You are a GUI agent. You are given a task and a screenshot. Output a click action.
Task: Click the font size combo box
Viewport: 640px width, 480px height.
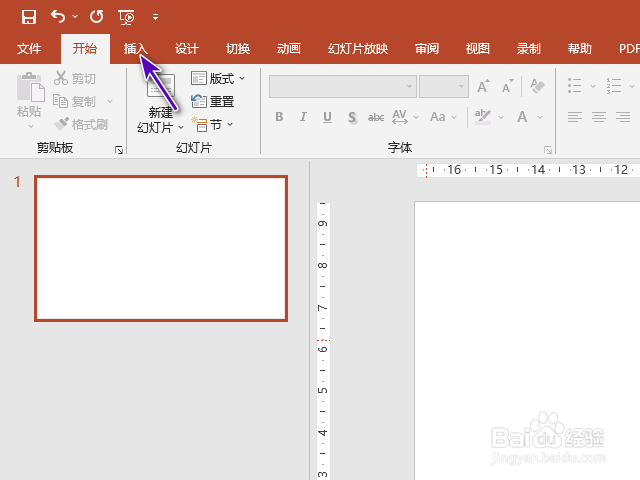coord(444,87)
